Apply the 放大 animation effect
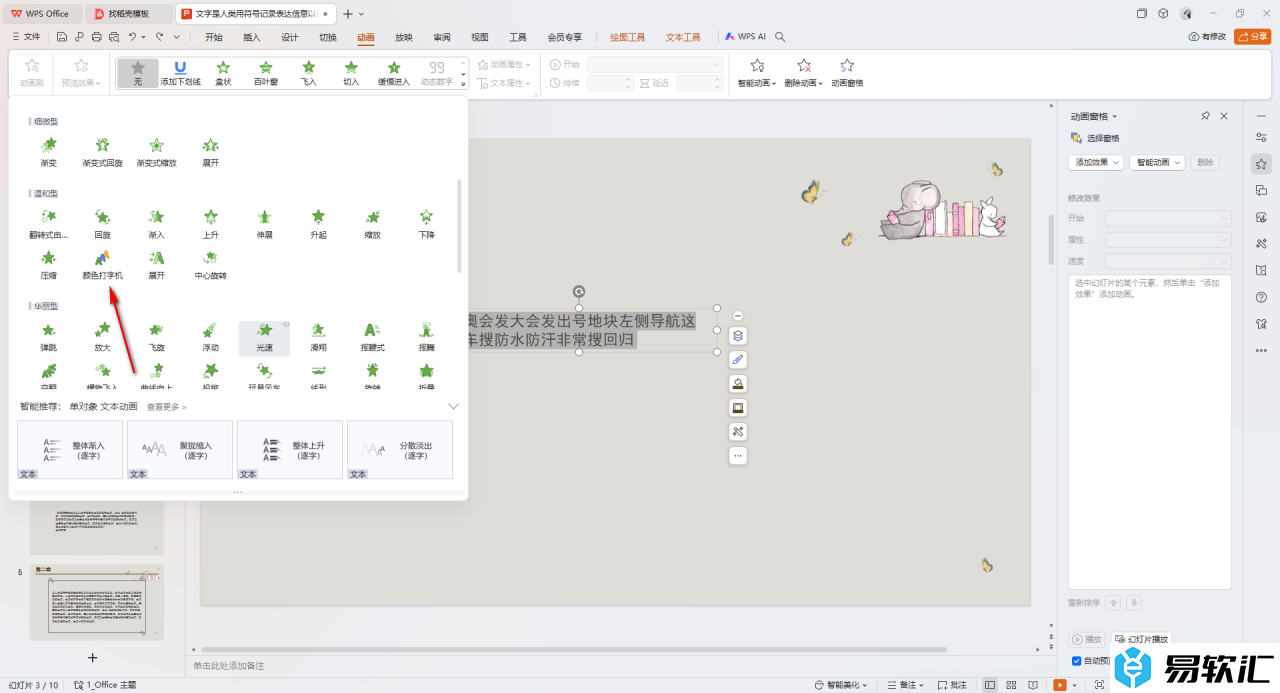This screenshot has width=1280, height=693. point(102,337)
